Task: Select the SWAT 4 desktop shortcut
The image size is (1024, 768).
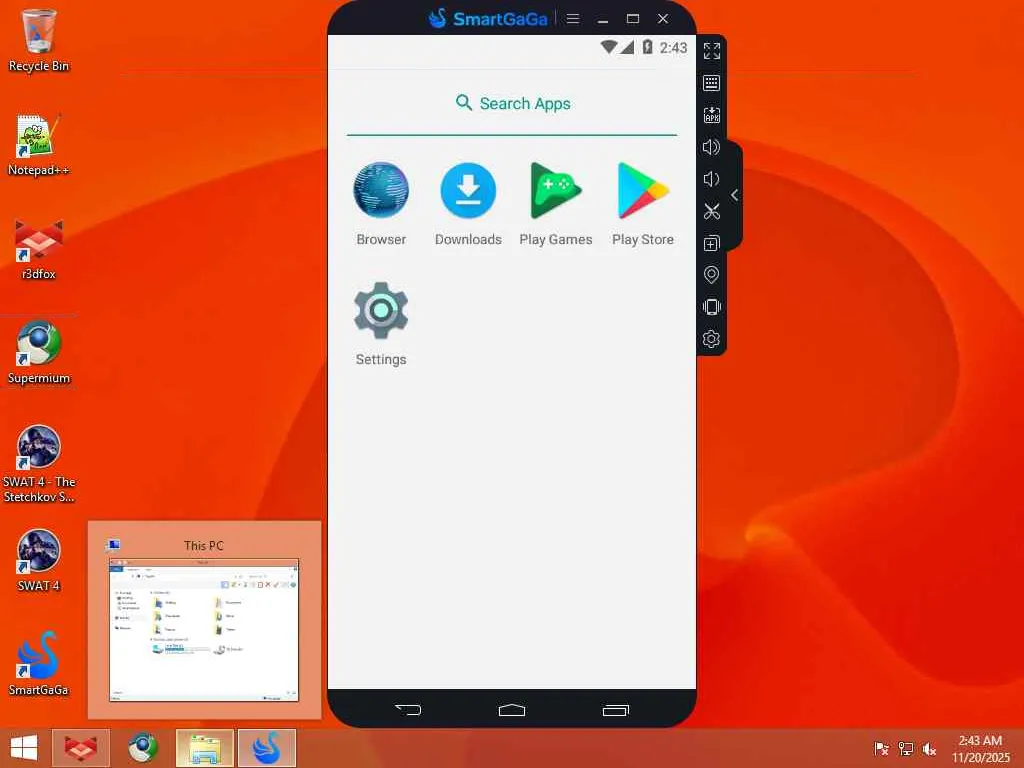Action: click(39, 561)
